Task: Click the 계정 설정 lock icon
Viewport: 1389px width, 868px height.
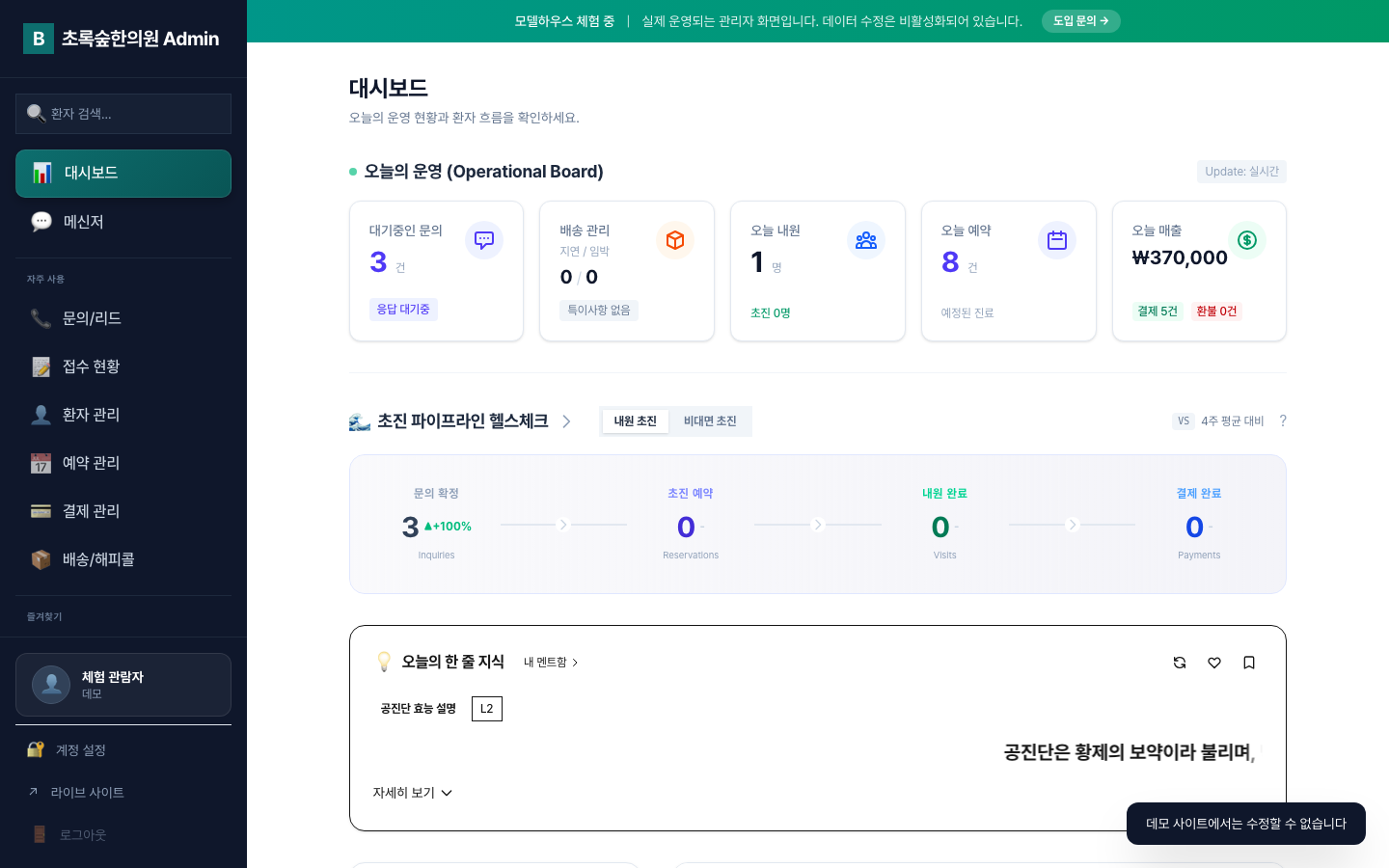Action: (x=36, y=749)
